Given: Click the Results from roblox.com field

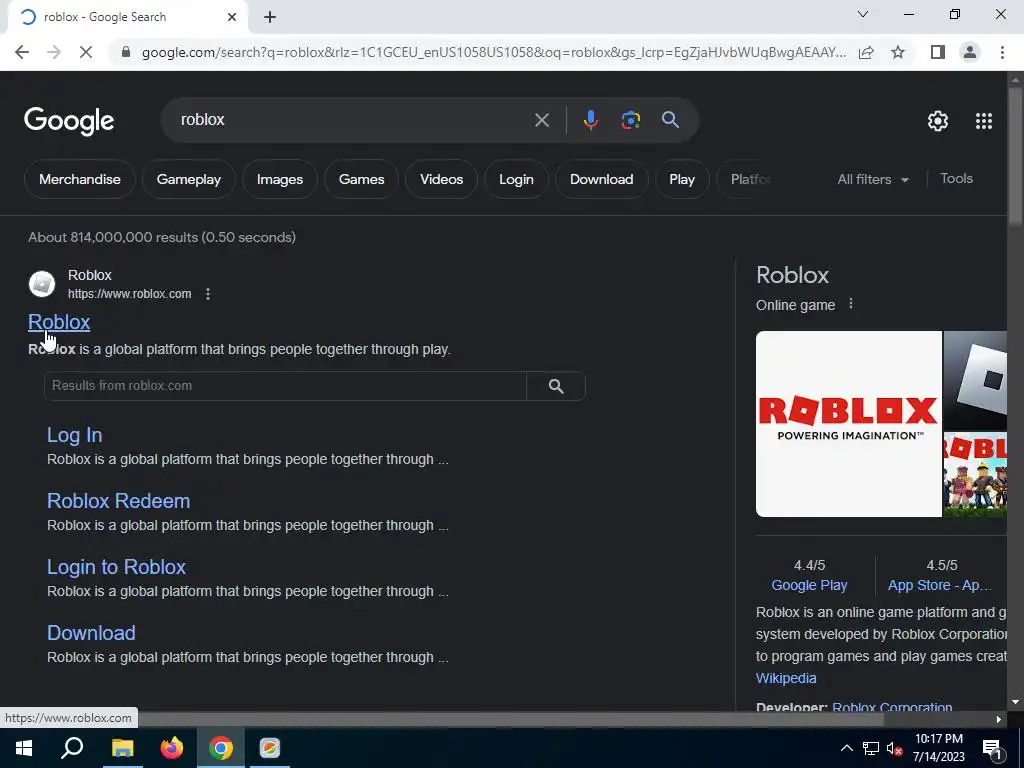Looking at the screenshot, I should pyautogui.click(x=285, y=386).
